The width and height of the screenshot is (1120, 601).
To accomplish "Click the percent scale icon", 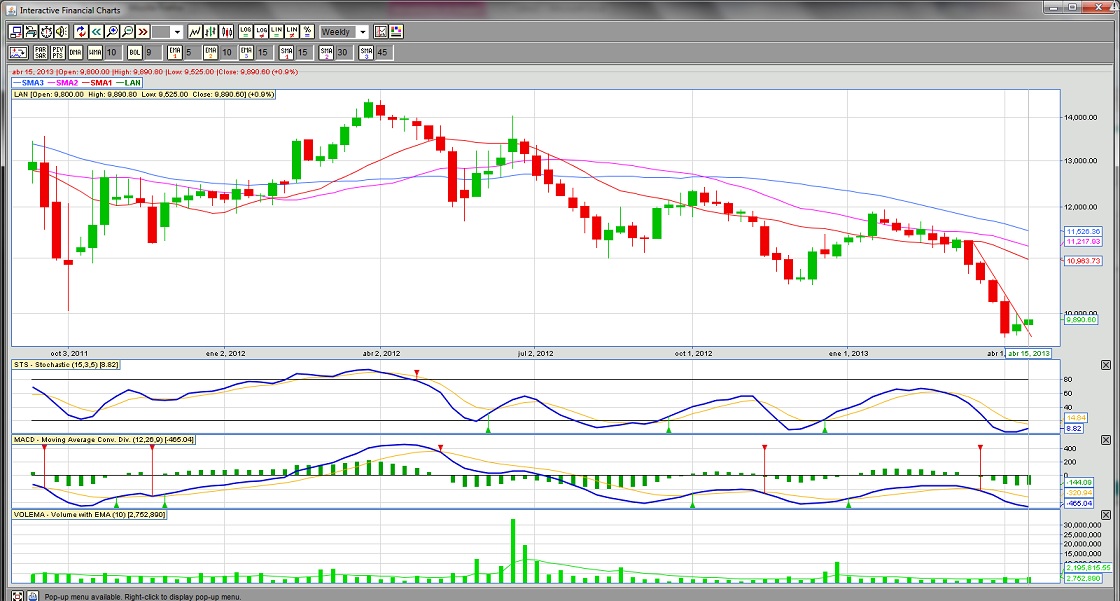I will [308, 32].
